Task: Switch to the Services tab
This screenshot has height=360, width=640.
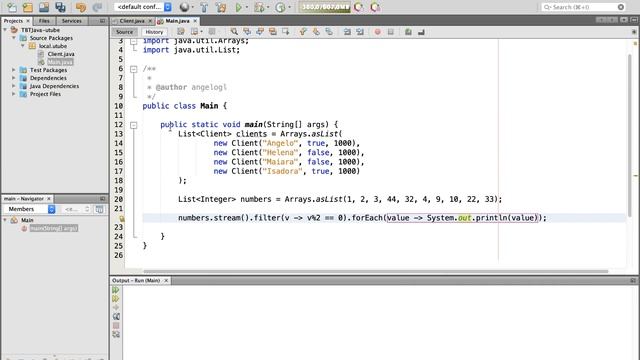Action: click(72, 21)
